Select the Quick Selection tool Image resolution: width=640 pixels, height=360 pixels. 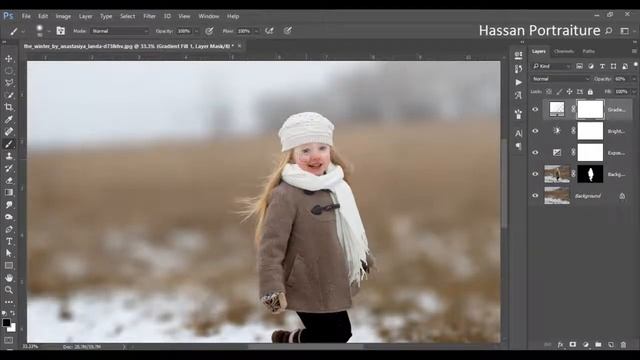click(x=9, y=95)
